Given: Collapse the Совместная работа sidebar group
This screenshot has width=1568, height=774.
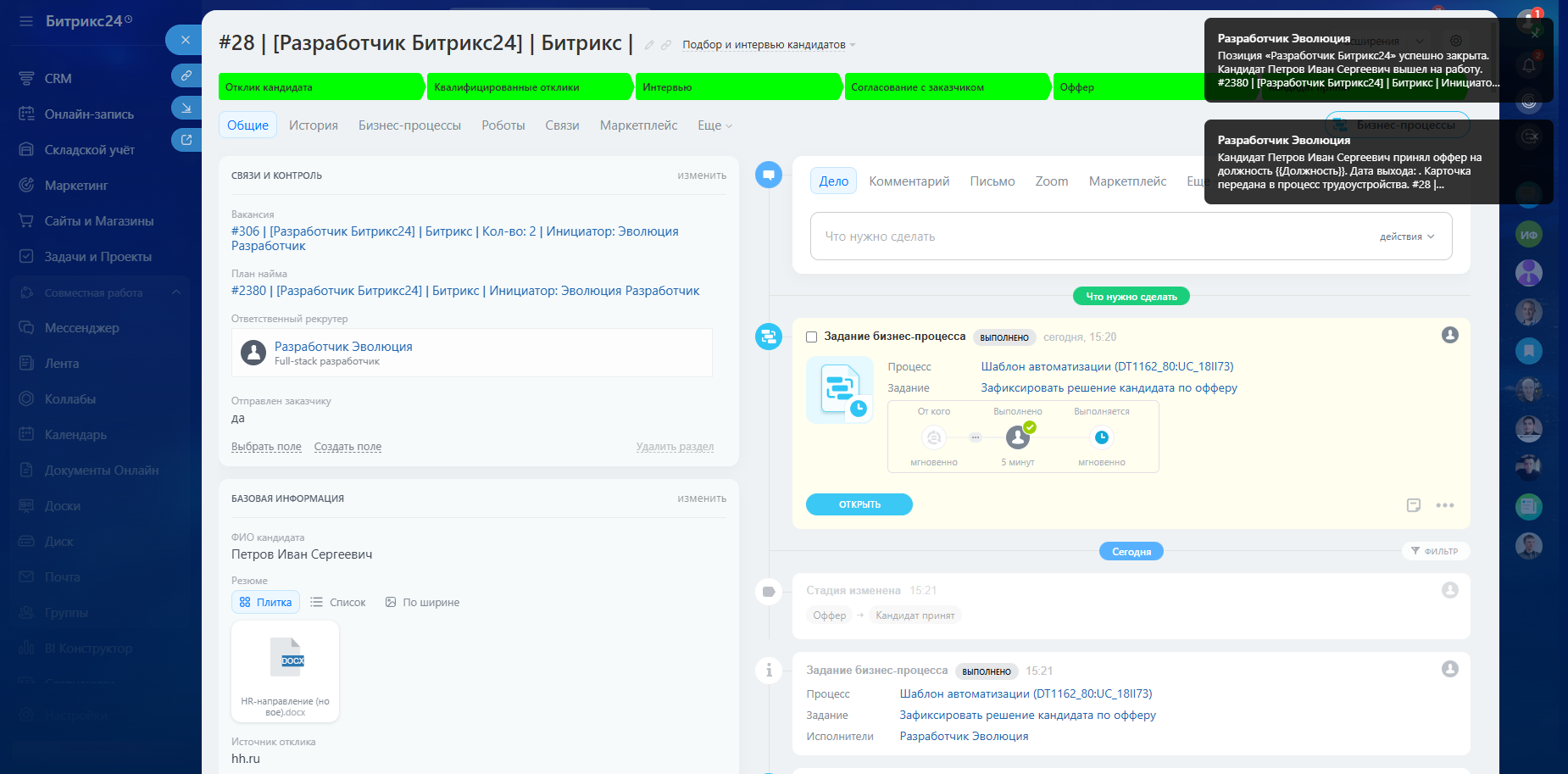Looking at the screenshot, I should (176, 292).
